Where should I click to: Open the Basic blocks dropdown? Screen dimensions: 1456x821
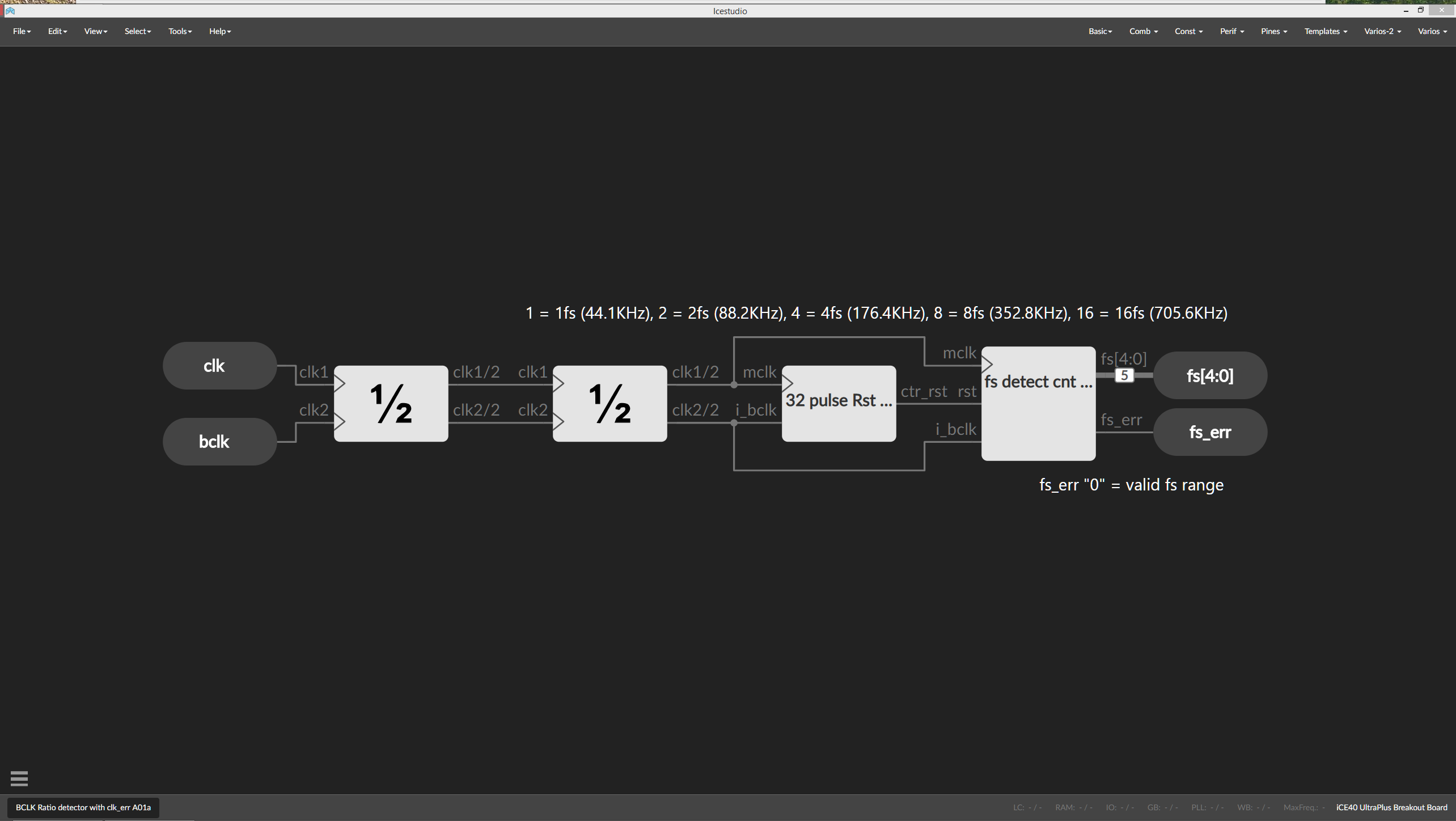1099,31
